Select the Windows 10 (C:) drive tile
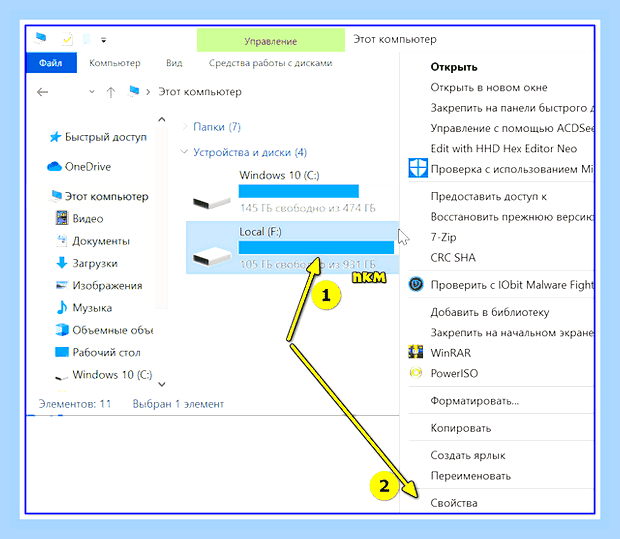The width and height of the screenshot is (620, 539). (293, 191)
